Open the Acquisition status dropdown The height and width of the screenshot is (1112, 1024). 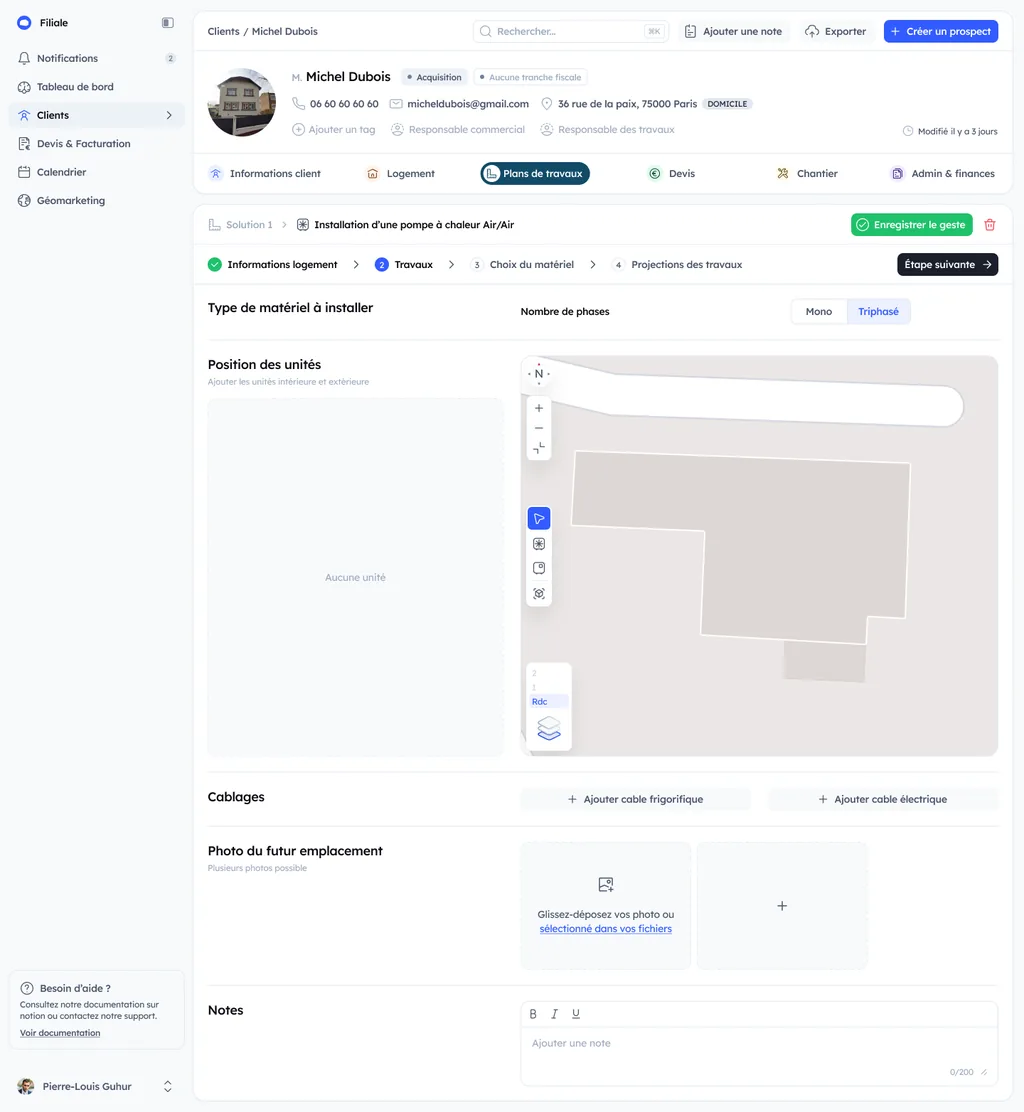click(434, 77)
